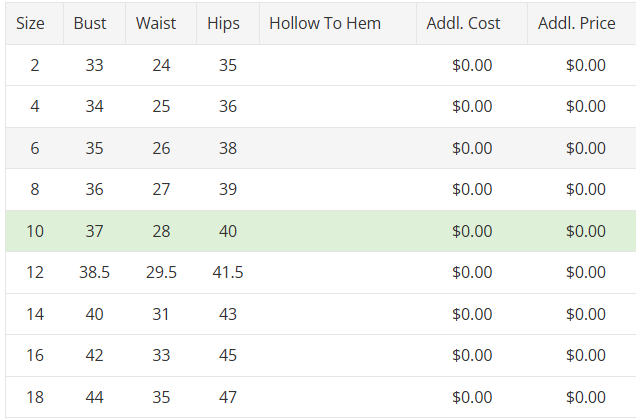The width and height of the screenshot is (636, 418).
Task: Click bust value 42 in size 16 row
Action: point(94,355)
